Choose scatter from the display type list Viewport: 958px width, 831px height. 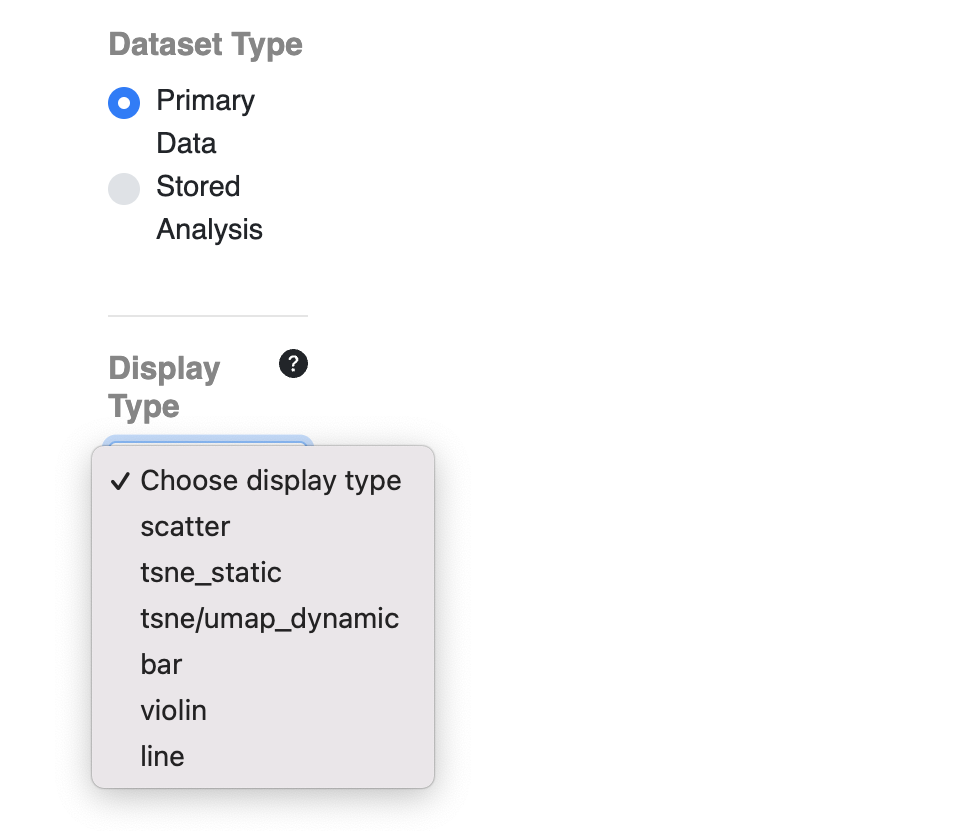263,527
